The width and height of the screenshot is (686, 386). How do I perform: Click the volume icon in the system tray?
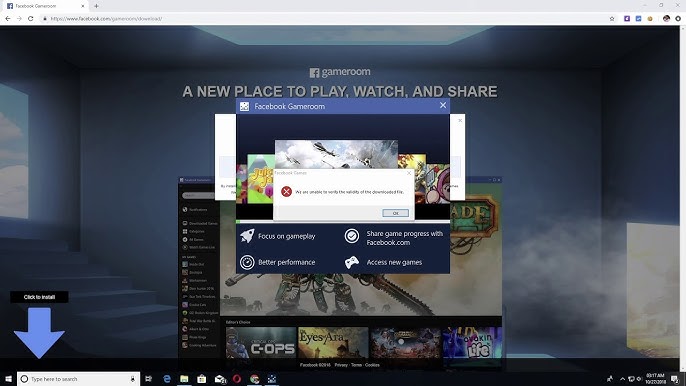click(x=639, y=379)
